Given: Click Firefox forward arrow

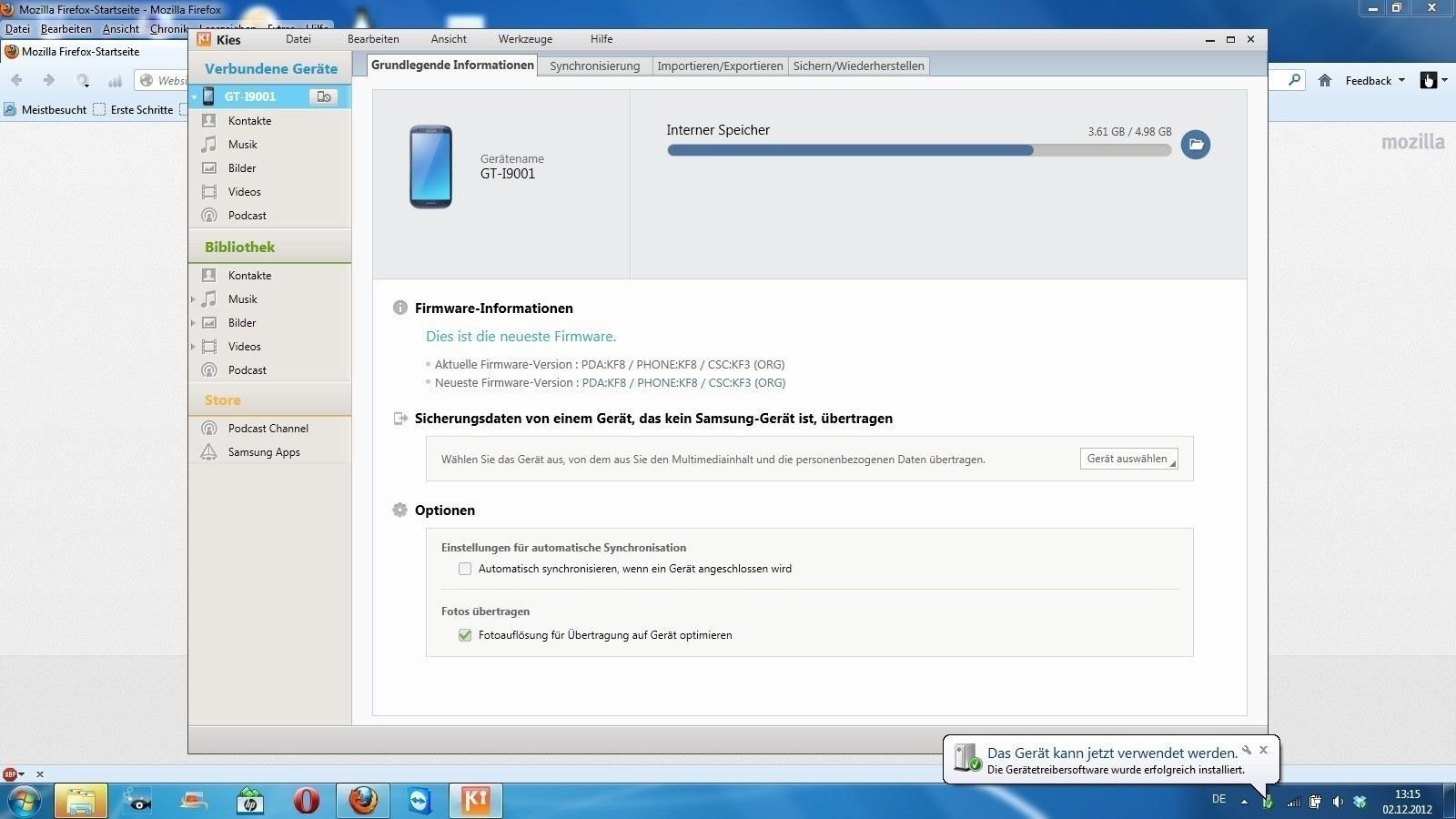Looking at the screenshot, I should [x=49, y=81].
